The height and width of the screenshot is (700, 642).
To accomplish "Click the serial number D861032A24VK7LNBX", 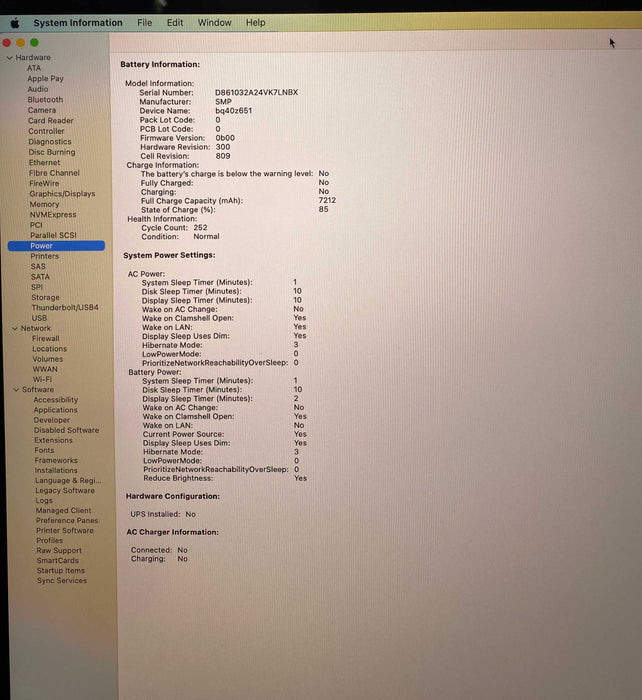I will tap(256, 93).
